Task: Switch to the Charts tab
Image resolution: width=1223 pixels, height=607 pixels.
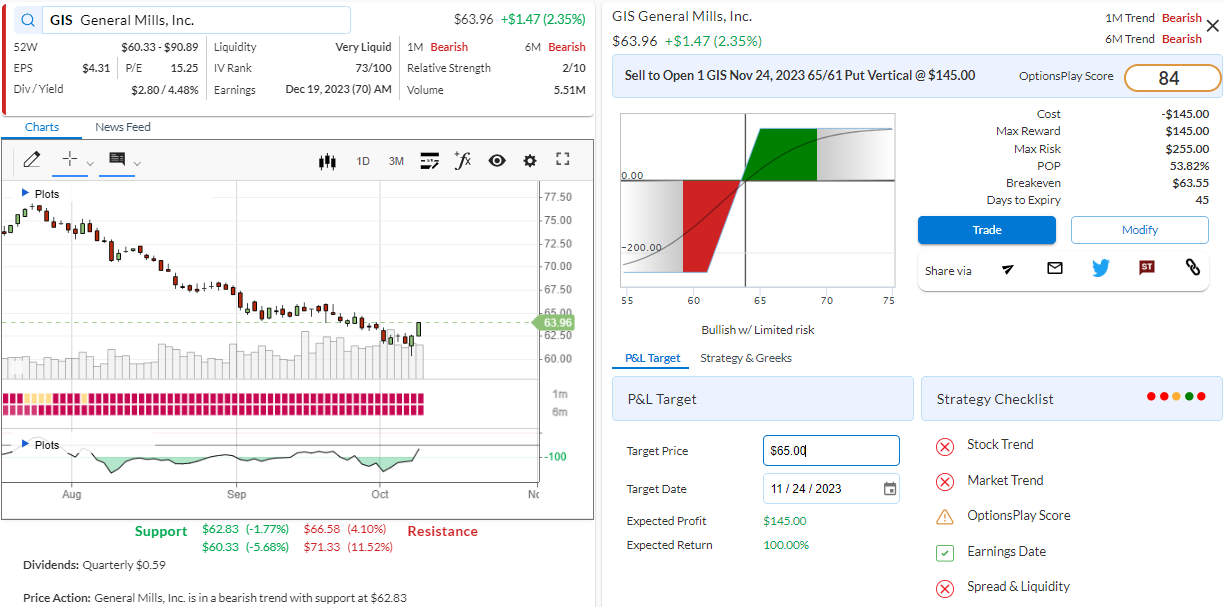Action: (x=42, y=127)
